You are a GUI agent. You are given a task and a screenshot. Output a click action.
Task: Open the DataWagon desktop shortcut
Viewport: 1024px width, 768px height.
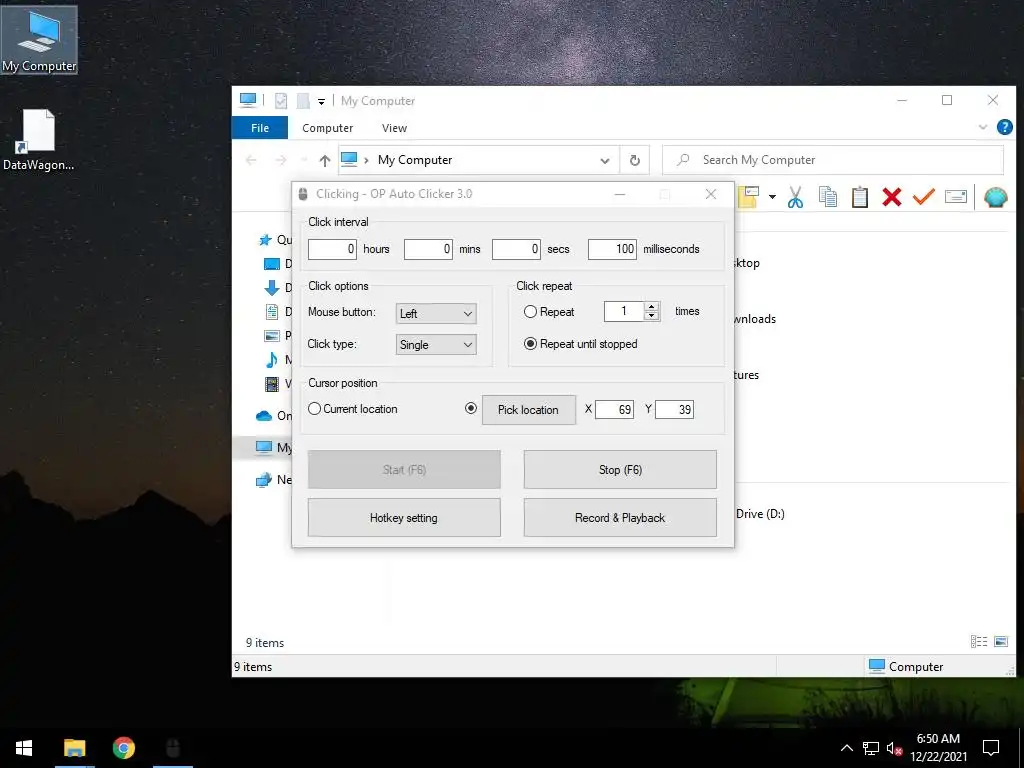pos(39,140)
